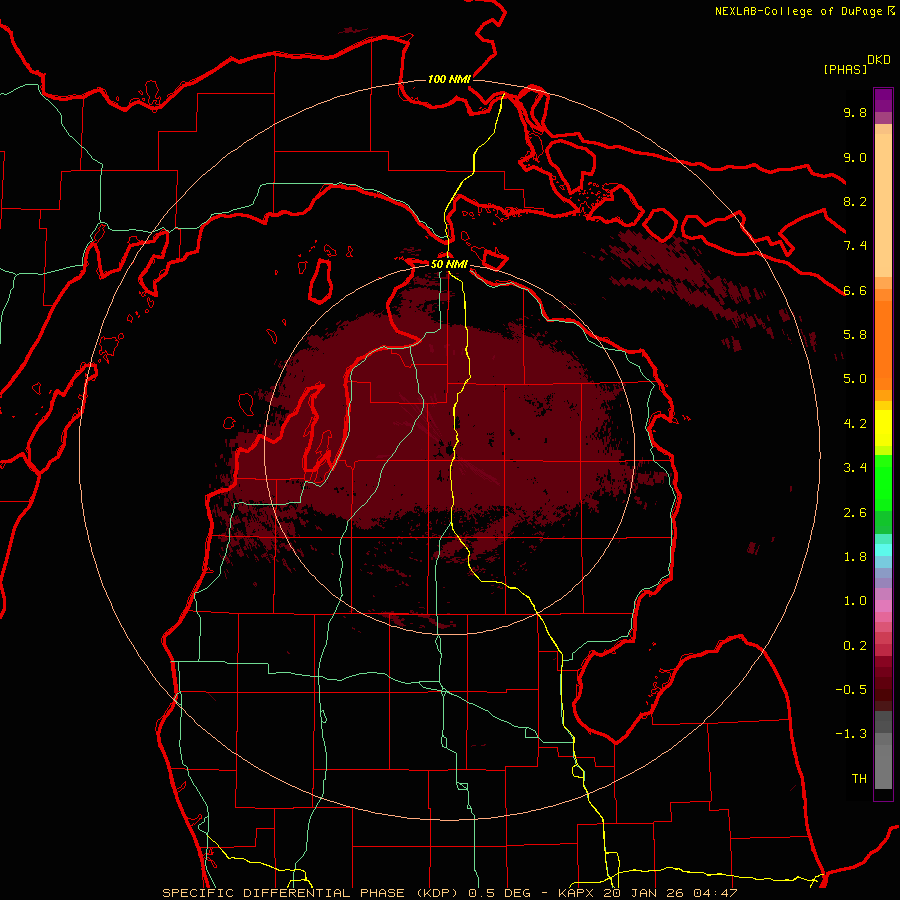
Task: Click the 2.6 value on color scale
Action: 855,513
